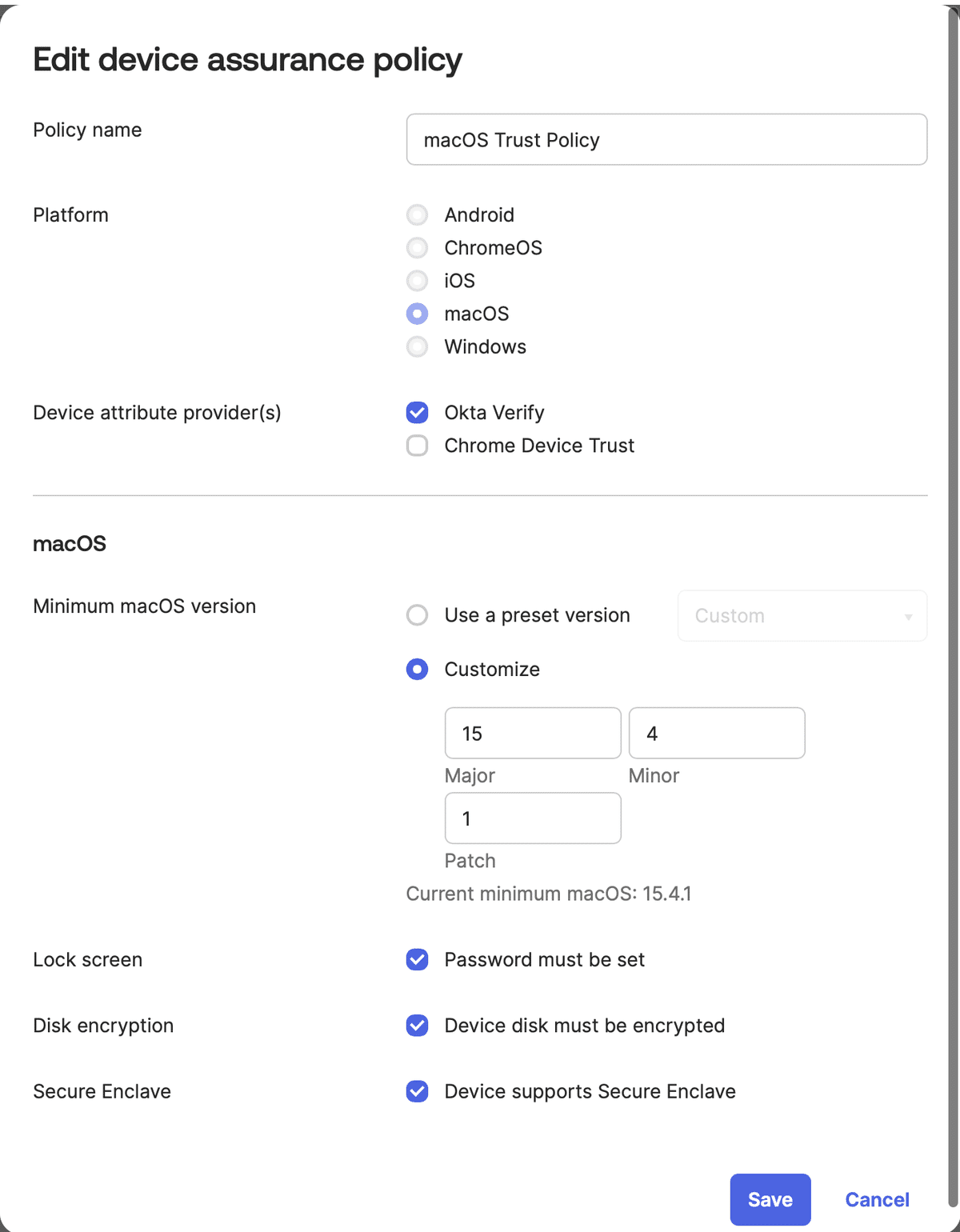Click the Major version input field

[x=533, y=733]
